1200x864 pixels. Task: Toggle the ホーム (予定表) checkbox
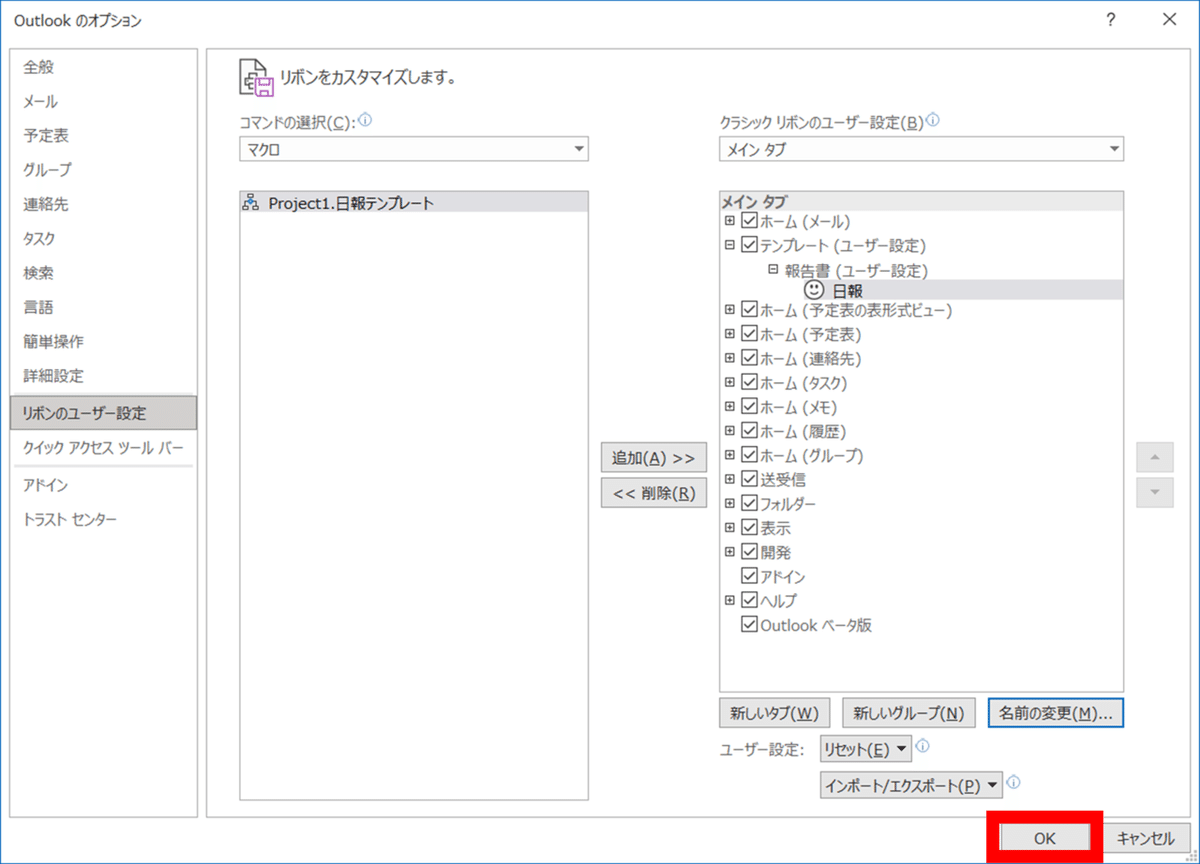(x=749, y=335)
